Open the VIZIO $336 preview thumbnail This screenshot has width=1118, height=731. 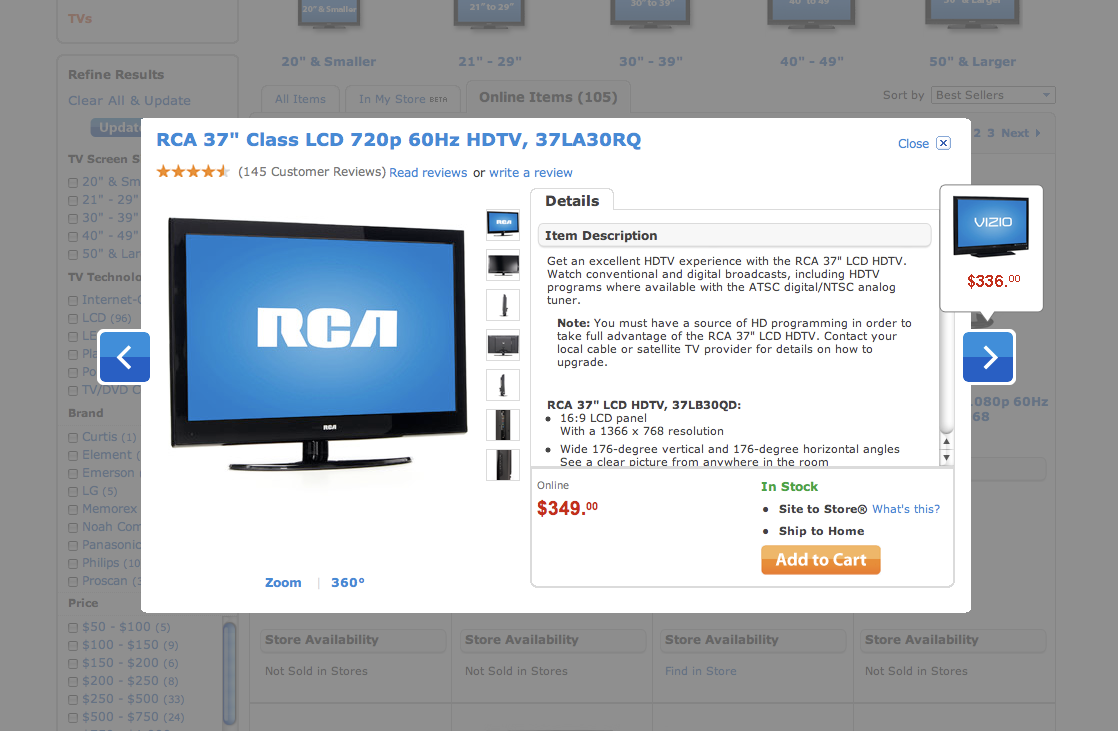point(991,247)
